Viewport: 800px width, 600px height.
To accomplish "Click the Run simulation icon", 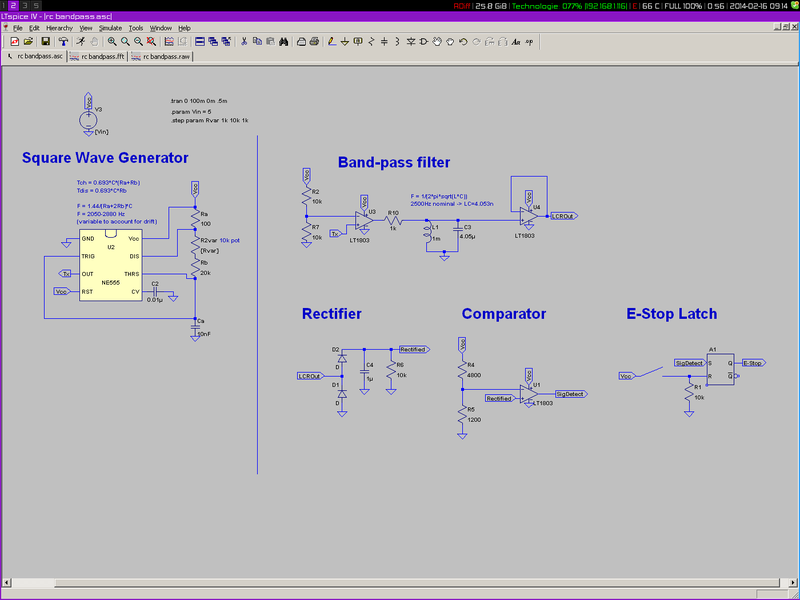I will click(78, 42).
